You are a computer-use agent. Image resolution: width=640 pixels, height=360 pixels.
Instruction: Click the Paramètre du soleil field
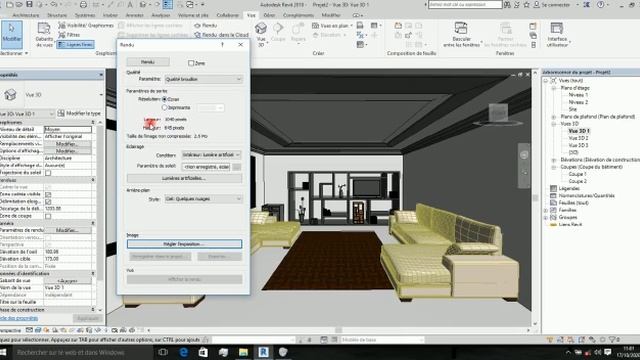[206, 167]
